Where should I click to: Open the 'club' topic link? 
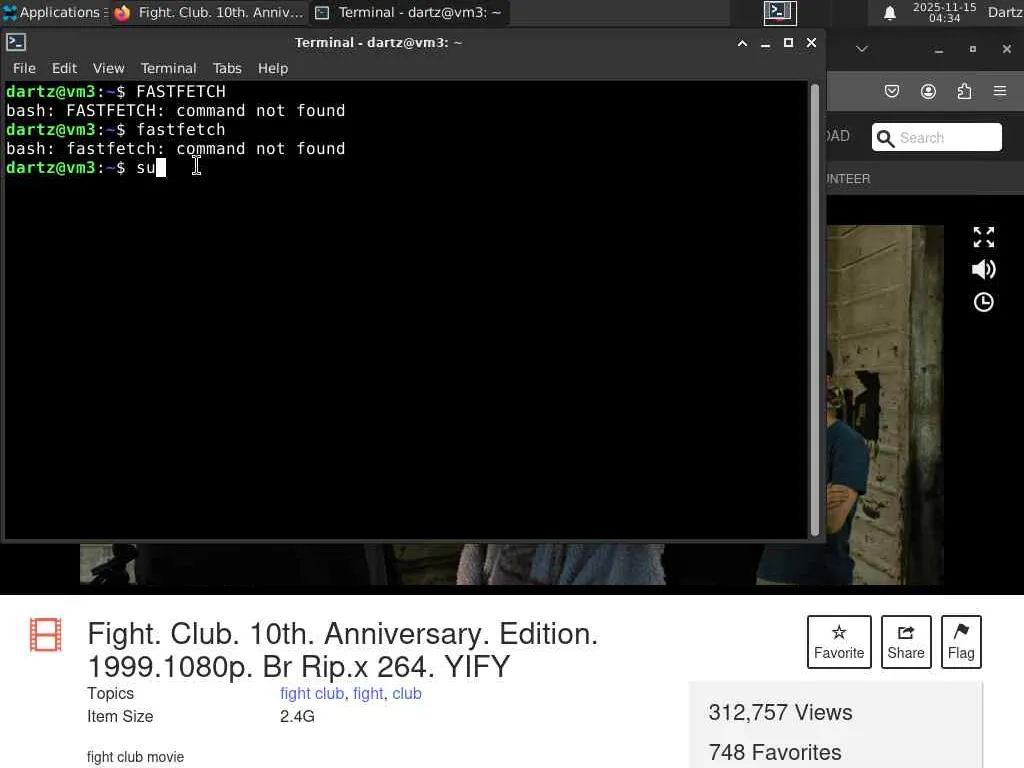407,694
